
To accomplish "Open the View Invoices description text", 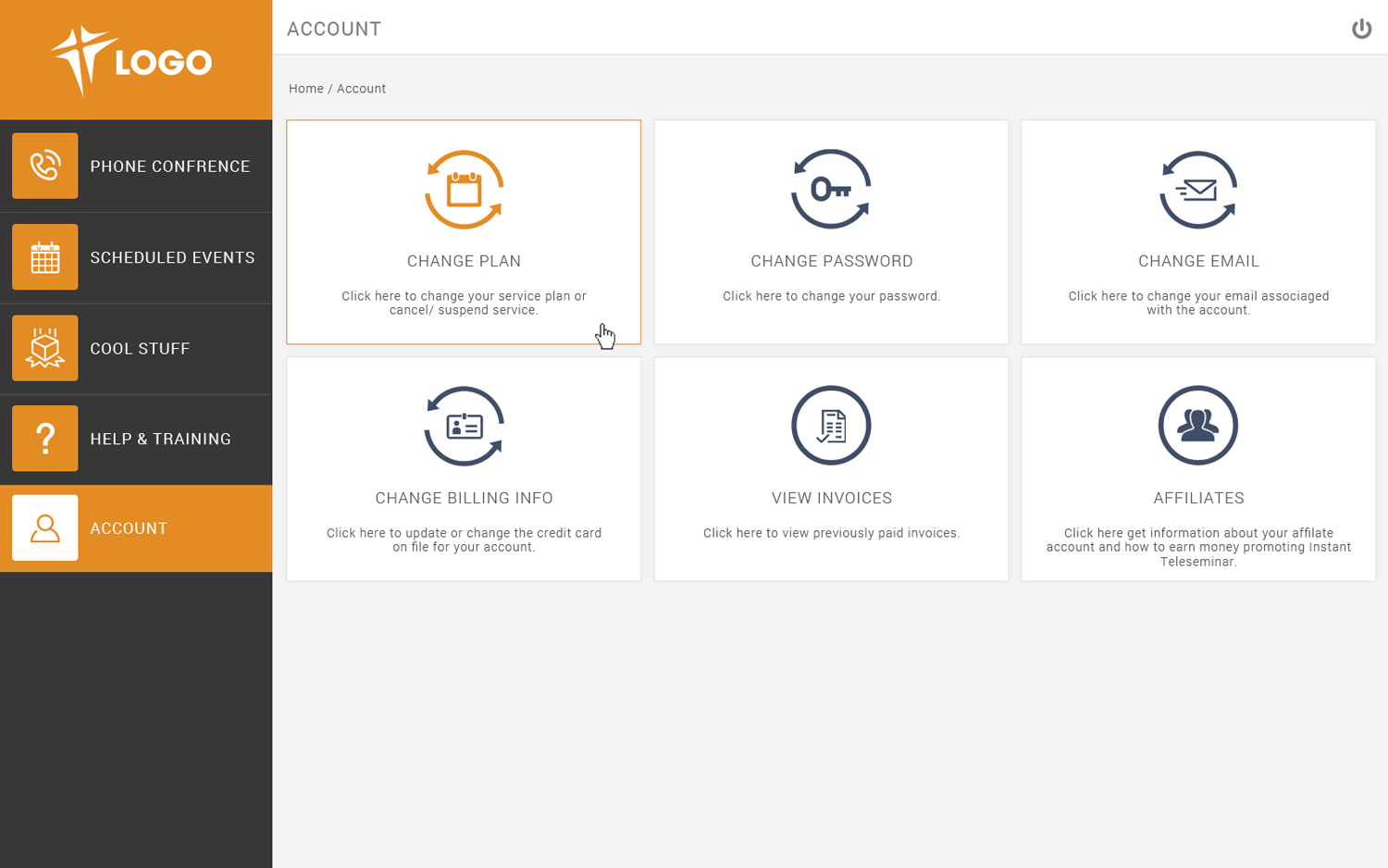I will (x=831, y=533).
